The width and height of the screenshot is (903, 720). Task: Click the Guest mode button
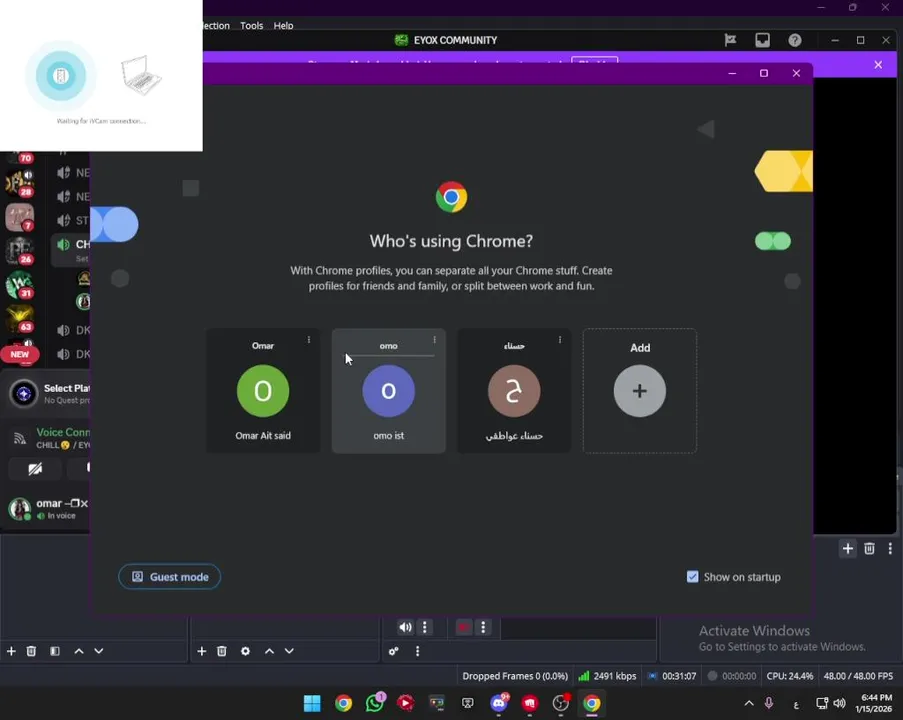coord(169,577)
